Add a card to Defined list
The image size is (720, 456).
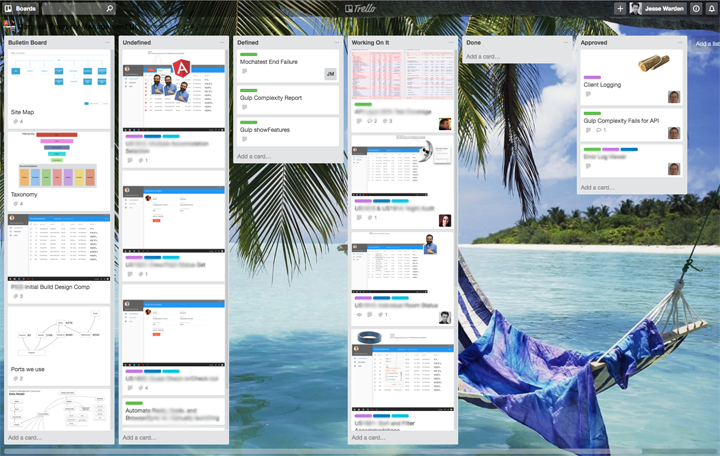(x=254, y=157)
